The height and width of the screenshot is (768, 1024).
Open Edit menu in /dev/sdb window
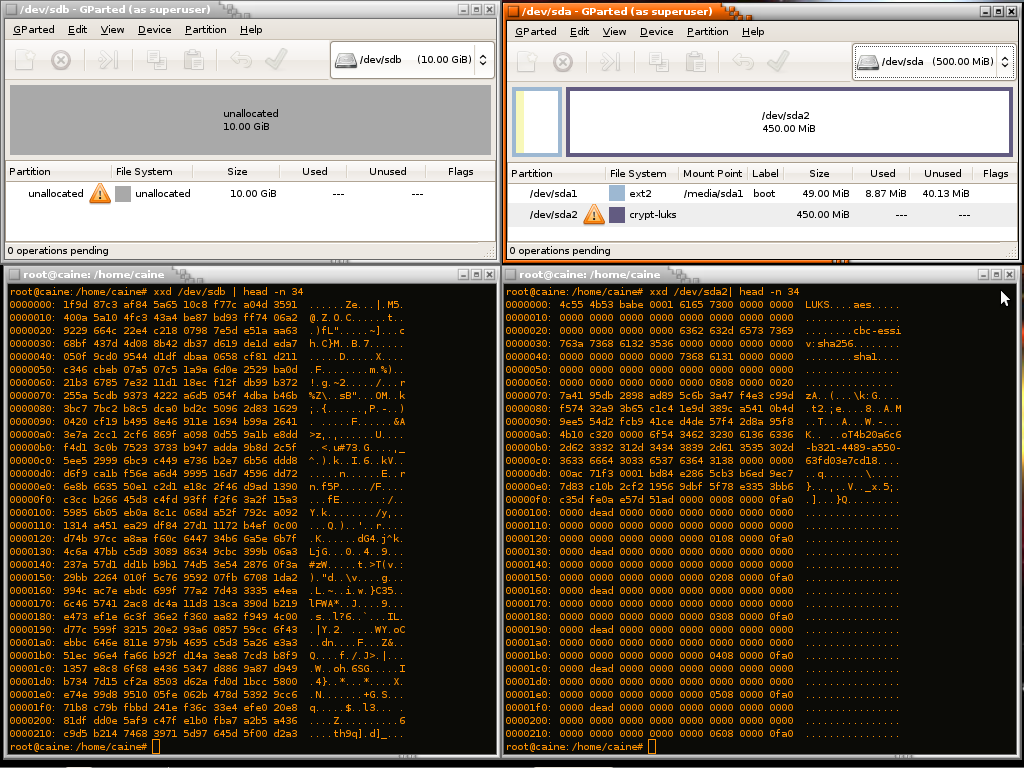(78, 29)
